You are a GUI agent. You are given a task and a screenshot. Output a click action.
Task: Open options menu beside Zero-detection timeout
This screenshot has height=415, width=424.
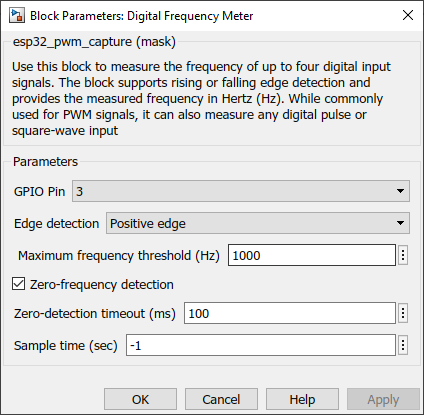[x=403, y=313]
